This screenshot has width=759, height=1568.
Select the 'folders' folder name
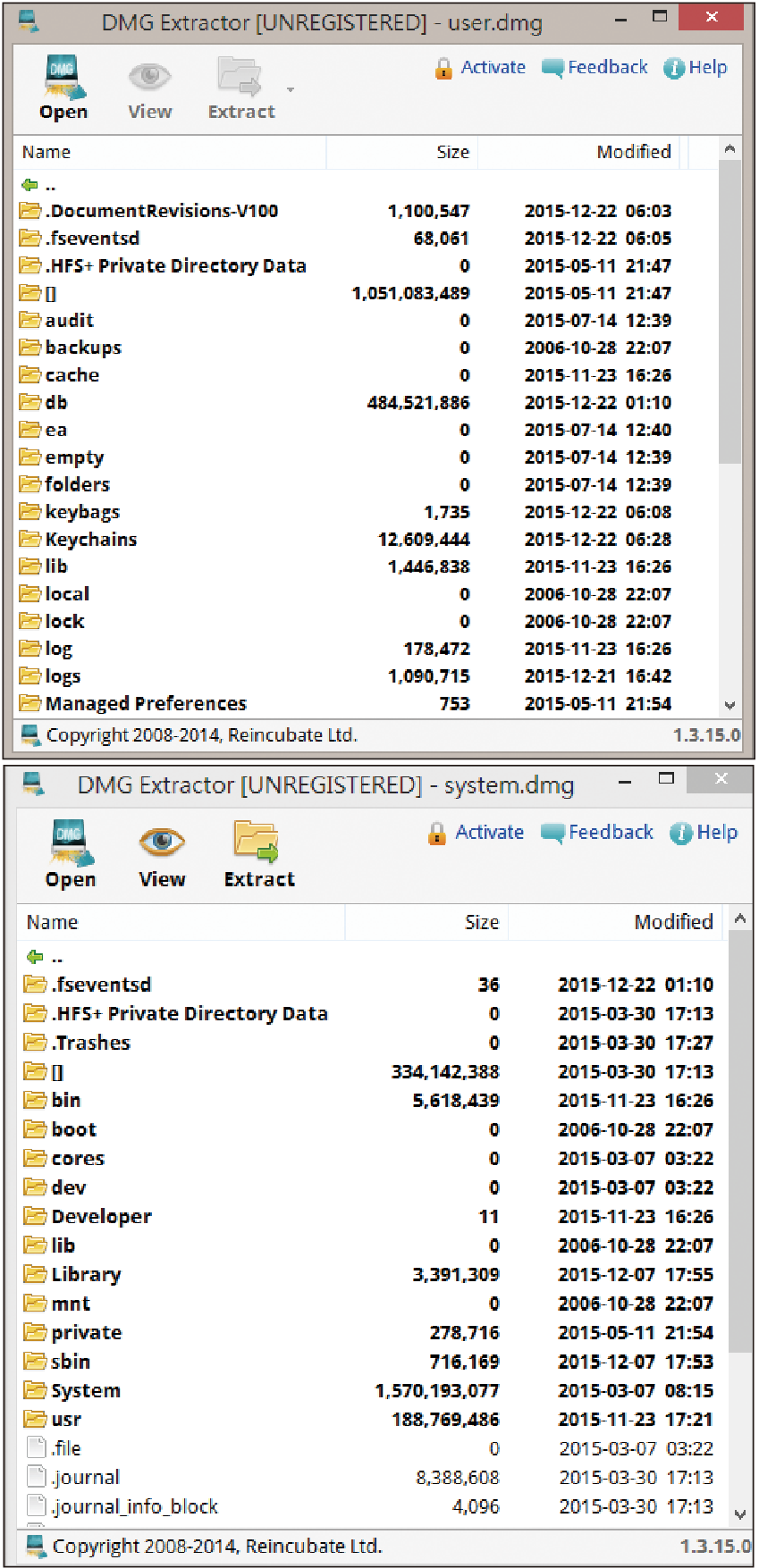point(78,484)
